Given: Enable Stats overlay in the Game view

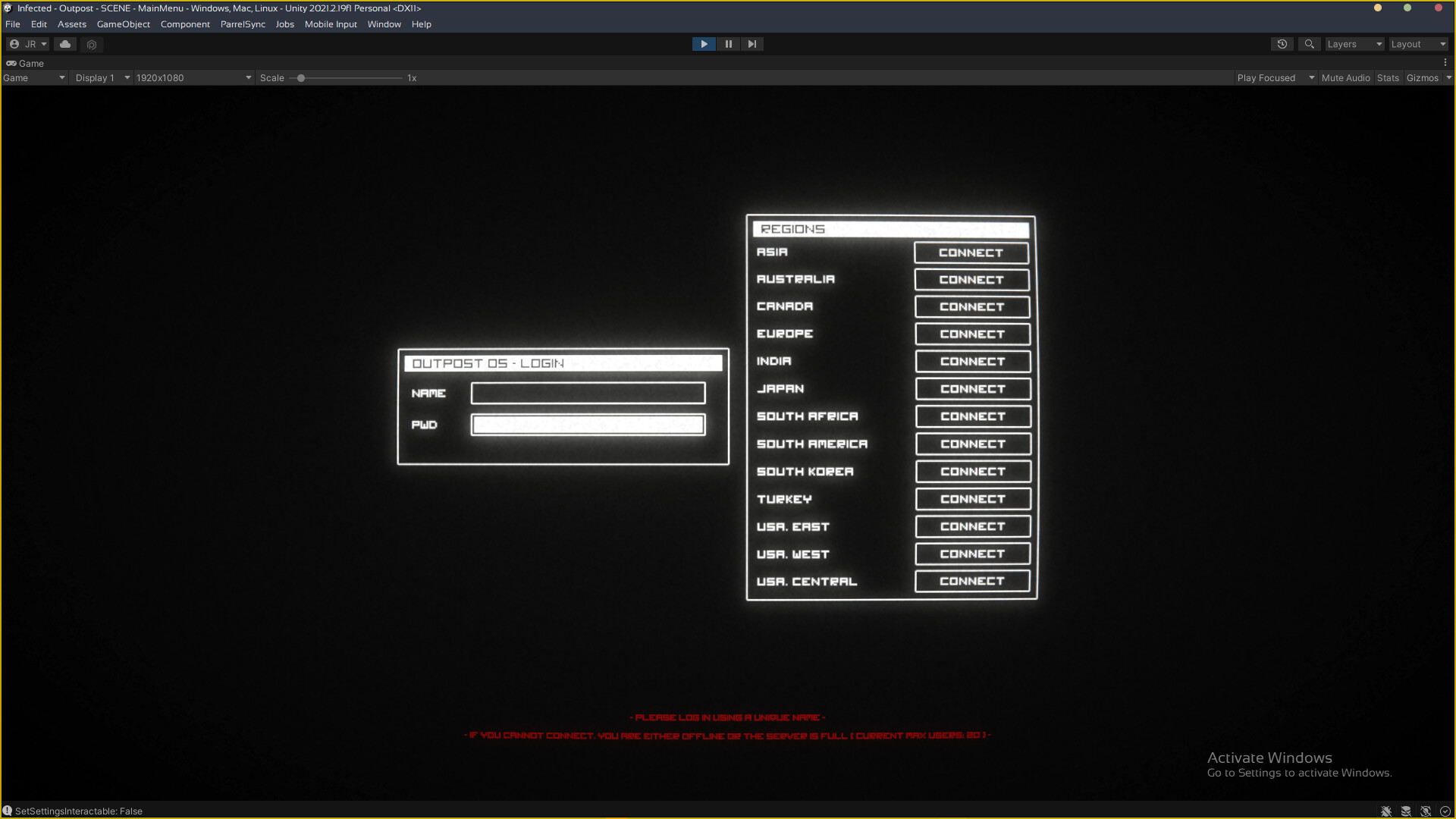Looking at the screenshot, I should pyautogui.click(x=1388, y=77).
